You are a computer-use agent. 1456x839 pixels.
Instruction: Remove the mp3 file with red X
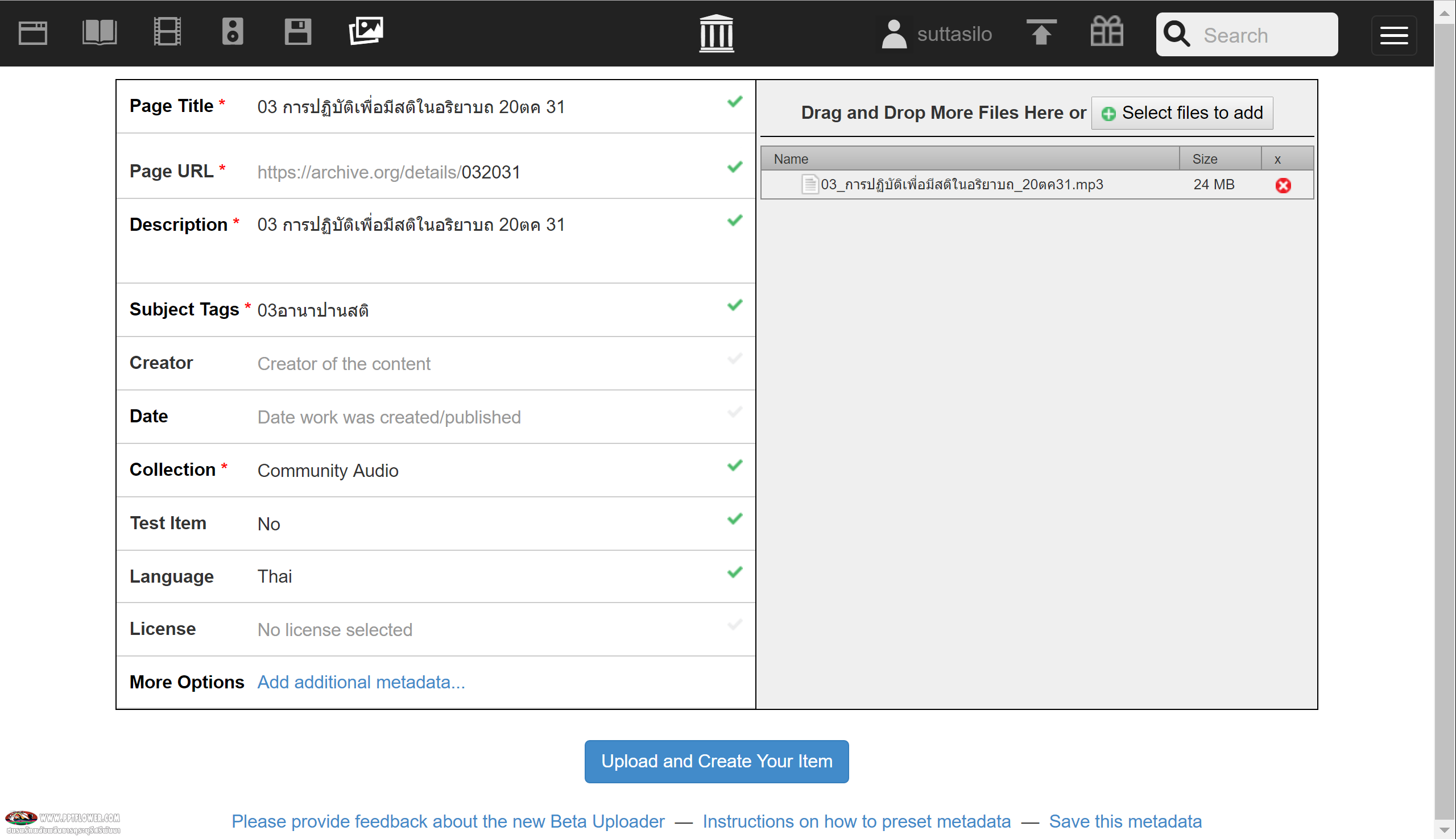[1283, 185]
